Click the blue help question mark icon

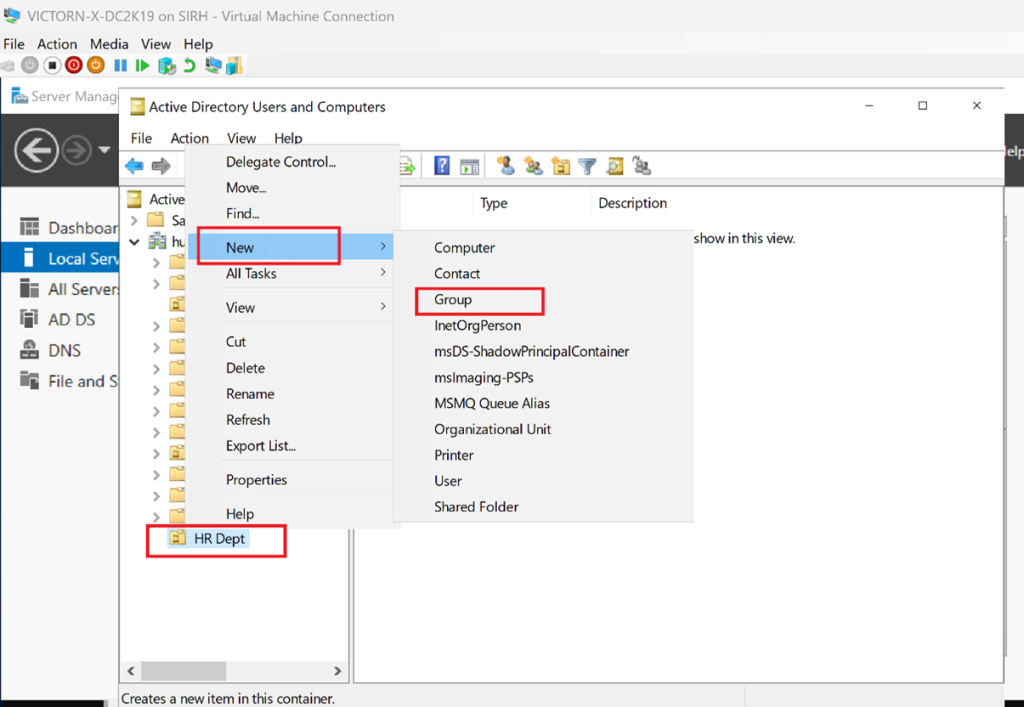pos(442,166)
